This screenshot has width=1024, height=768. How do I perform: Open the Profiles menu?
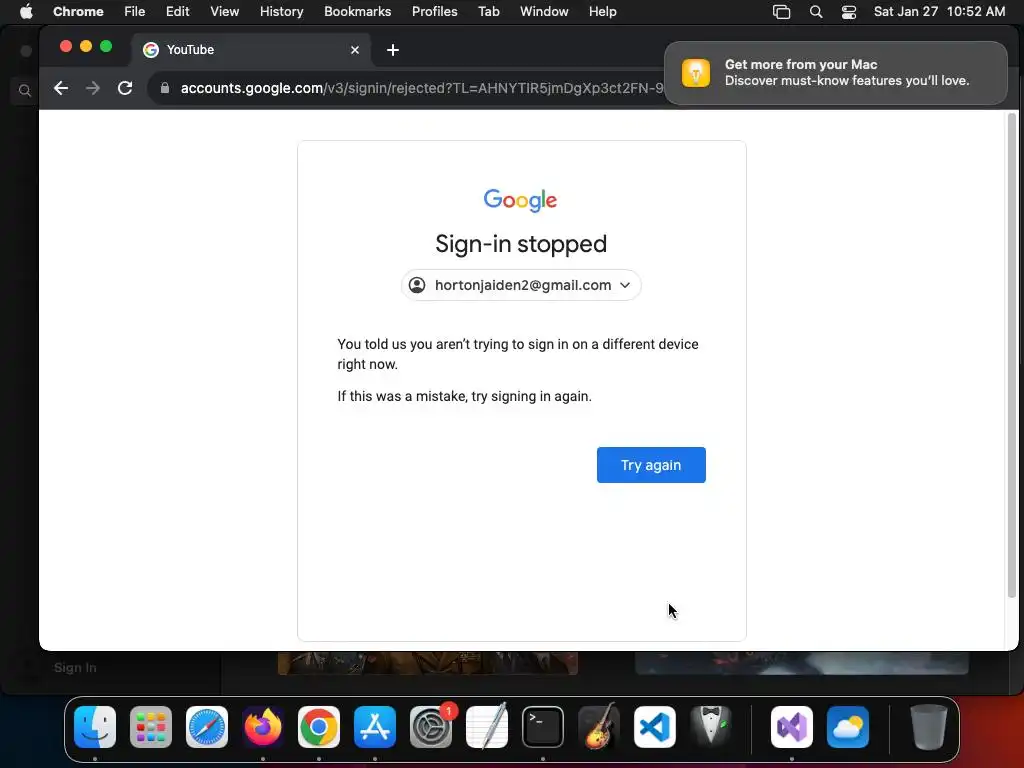[434, 12]
